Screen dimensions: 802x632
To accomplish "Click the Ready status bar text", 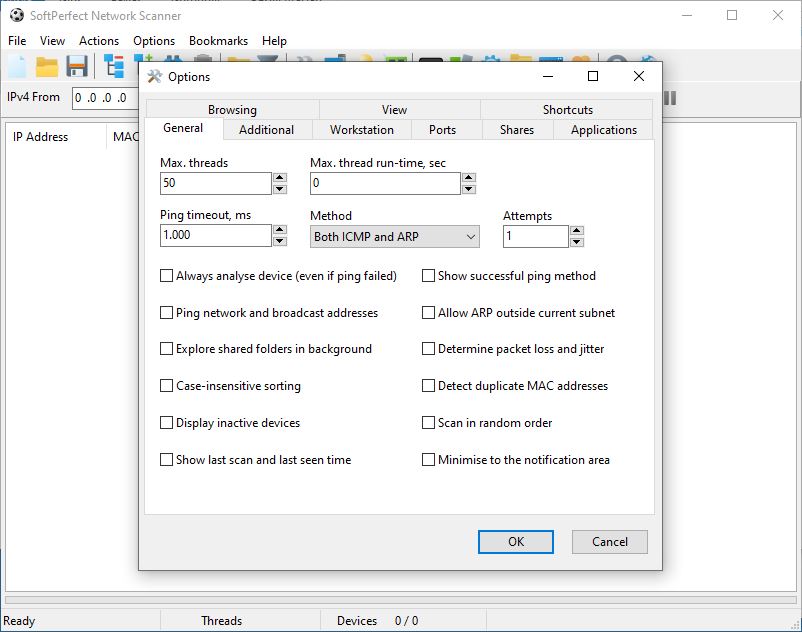I will (x=19, y=621).
